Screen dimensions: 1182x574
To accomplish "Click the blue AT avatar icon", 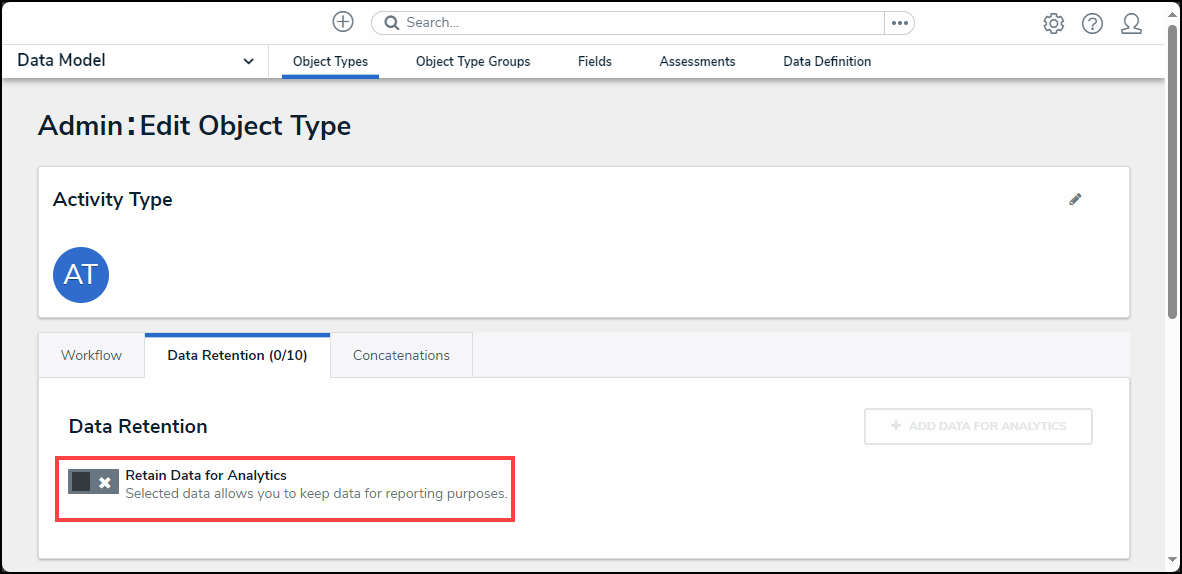I will tap(80, 275).
